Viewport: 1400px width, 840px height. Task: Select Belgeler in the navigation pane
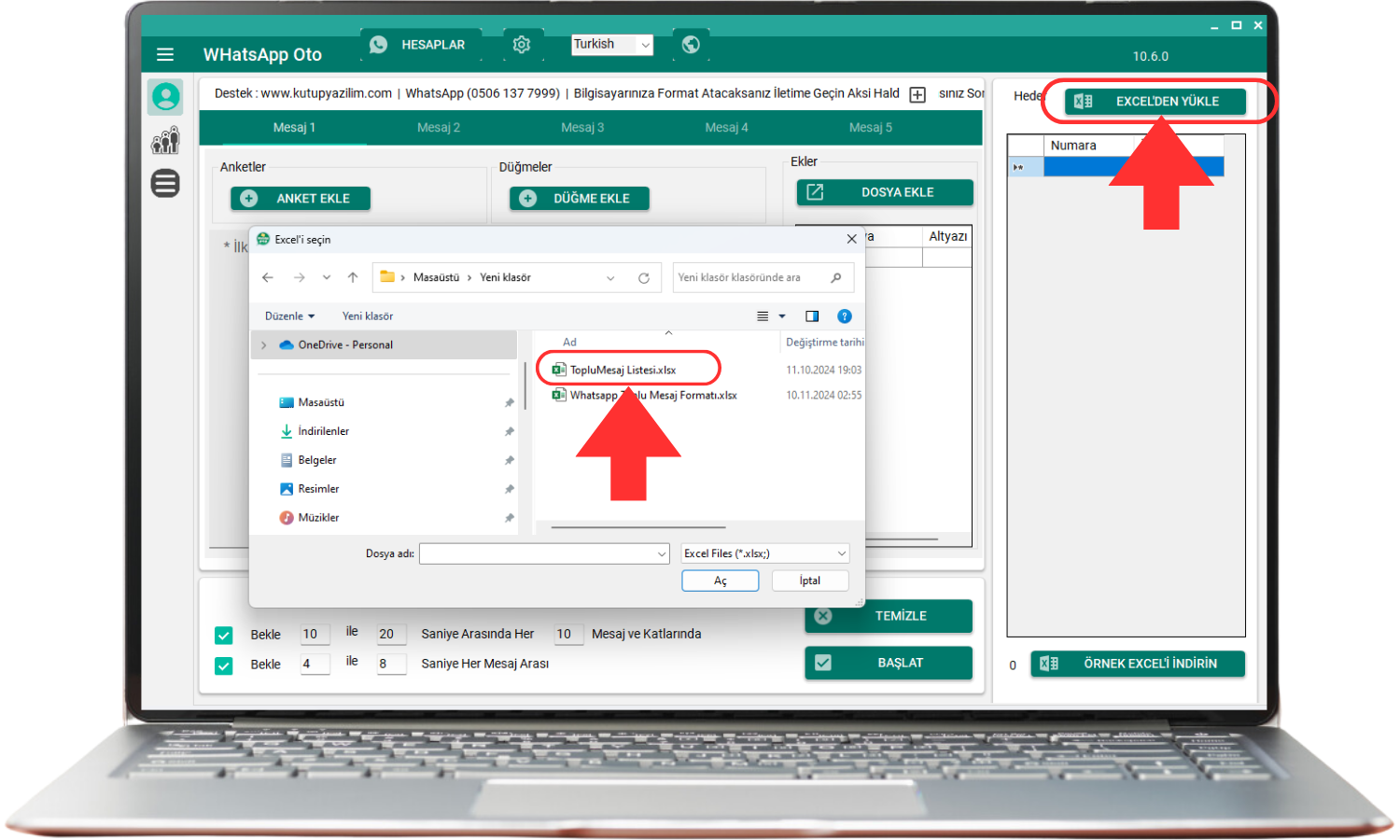[317, 461]
